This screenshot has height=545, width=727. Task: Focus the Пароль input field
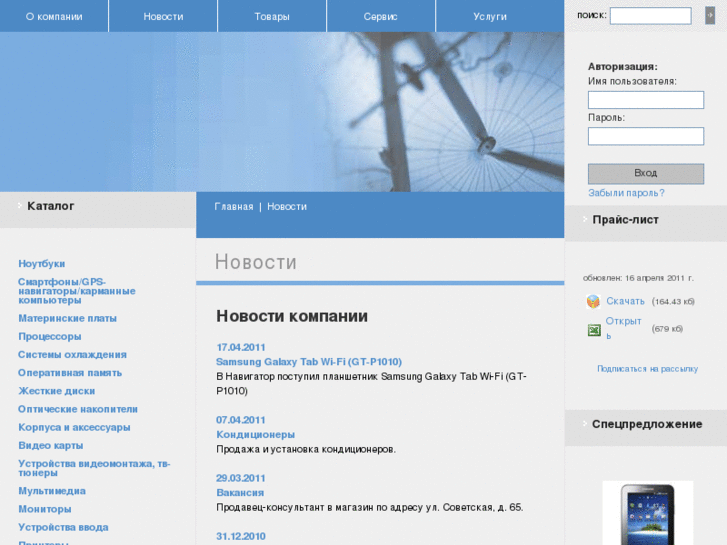pyautogui.click(x=646, y=136)
